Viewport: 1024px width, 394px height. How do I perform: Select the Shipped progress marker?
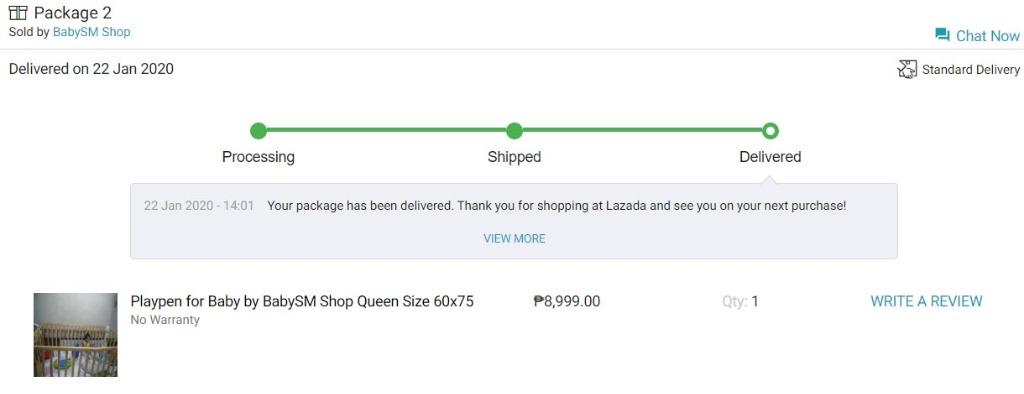point(514,131)
